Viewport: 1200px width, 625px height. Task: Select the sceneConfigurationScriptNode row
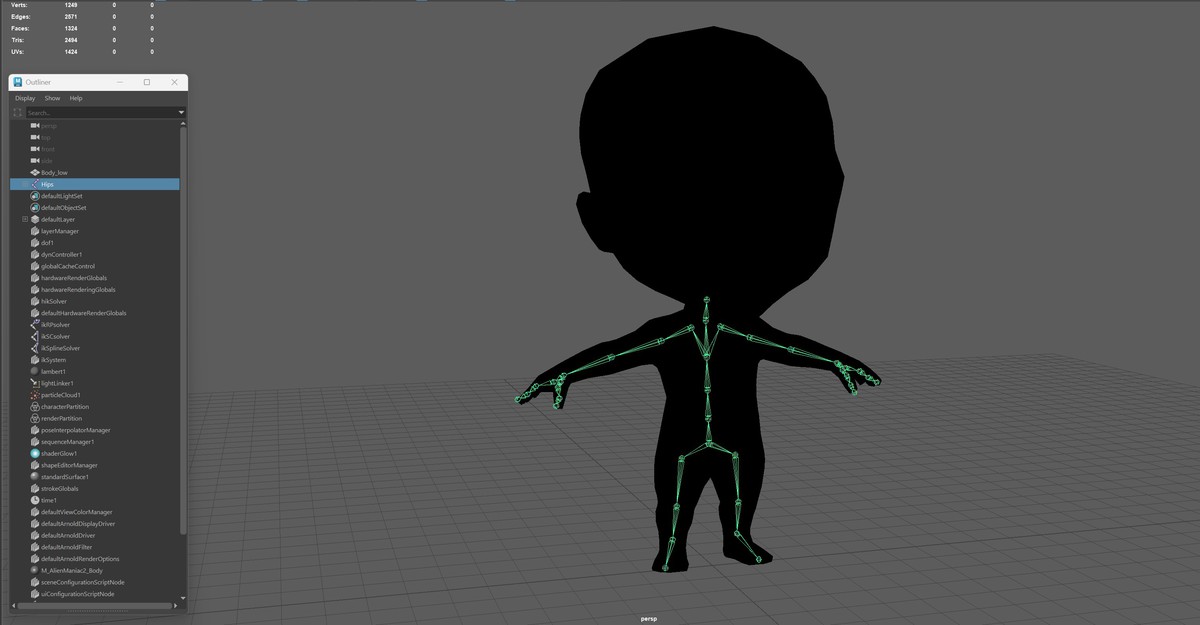95,582
